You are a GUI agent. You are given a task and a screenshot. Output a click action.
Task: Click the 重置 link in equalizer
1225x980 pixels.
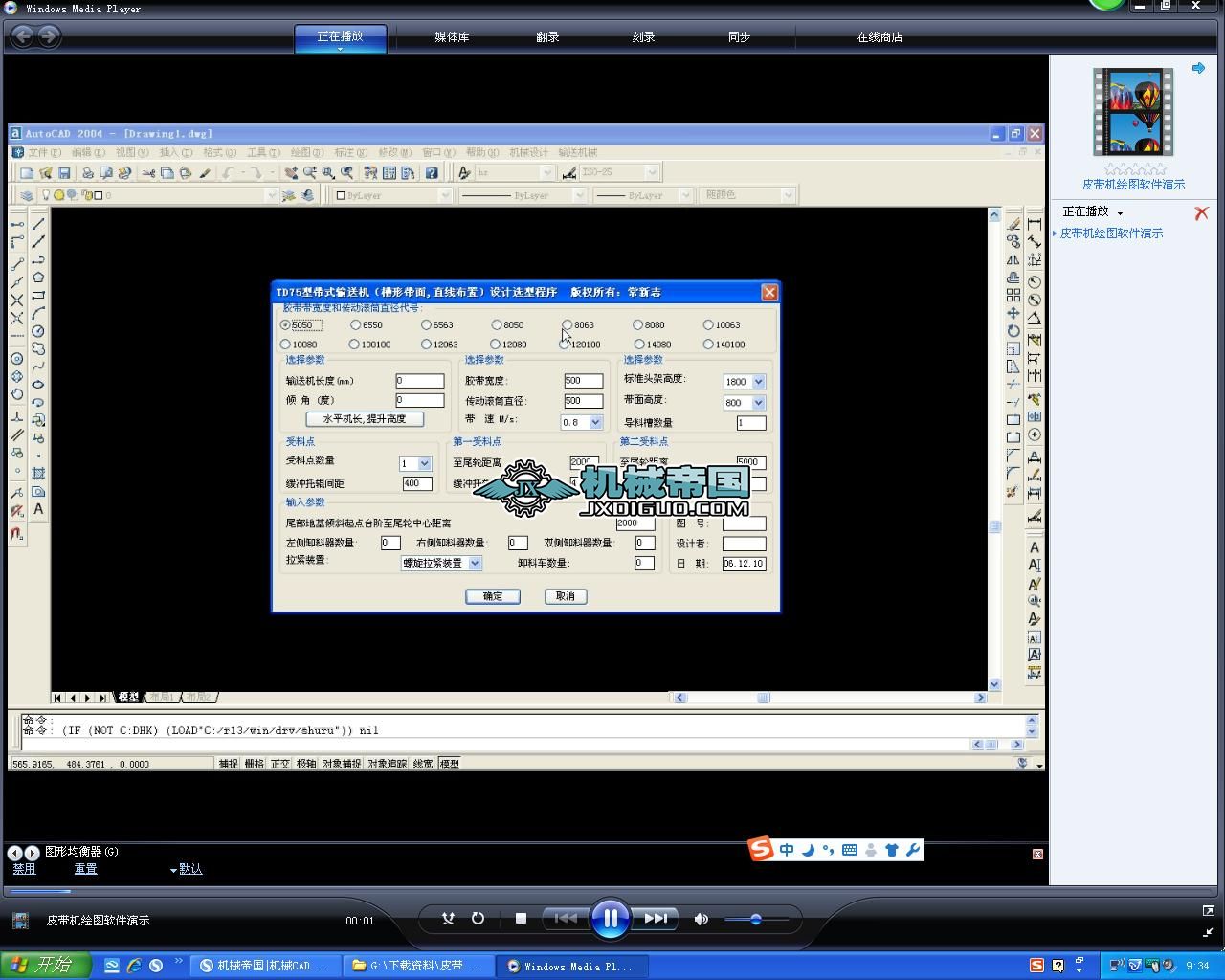click(x=85, y=869)
